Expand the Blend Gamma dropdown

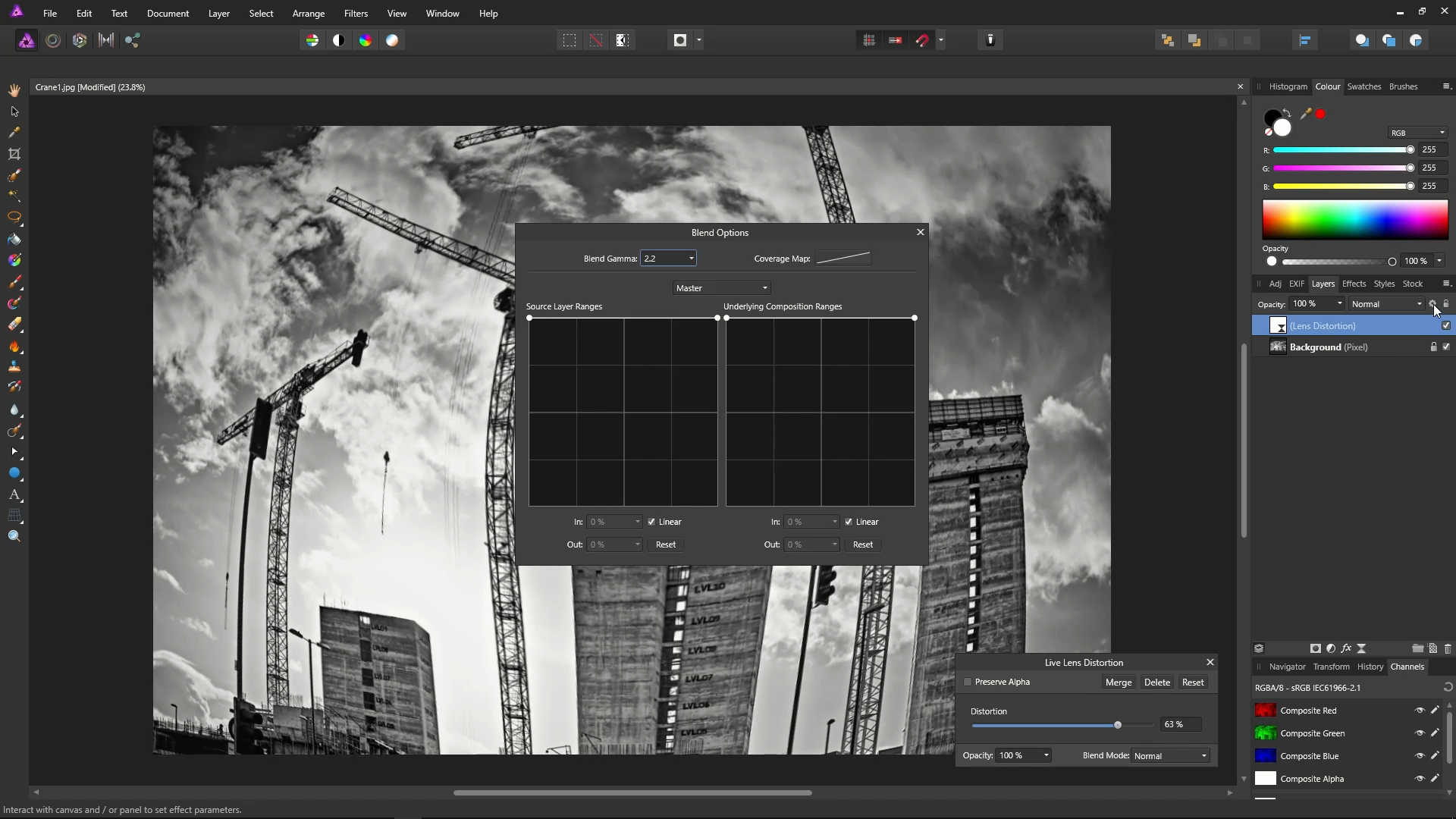point(691,259)
